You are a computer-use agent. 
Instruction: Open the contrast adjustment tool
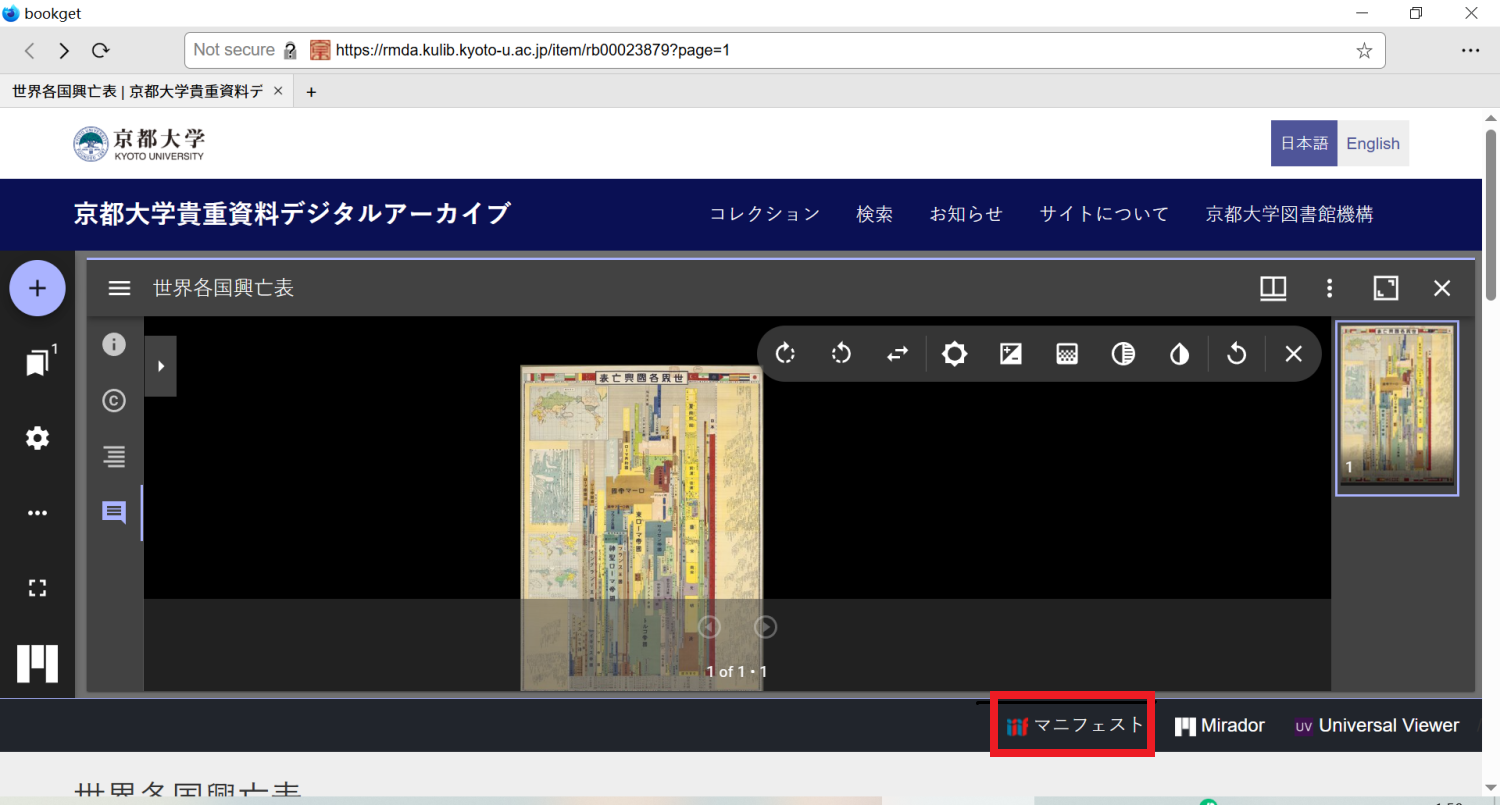click(x=1011, y=354)
